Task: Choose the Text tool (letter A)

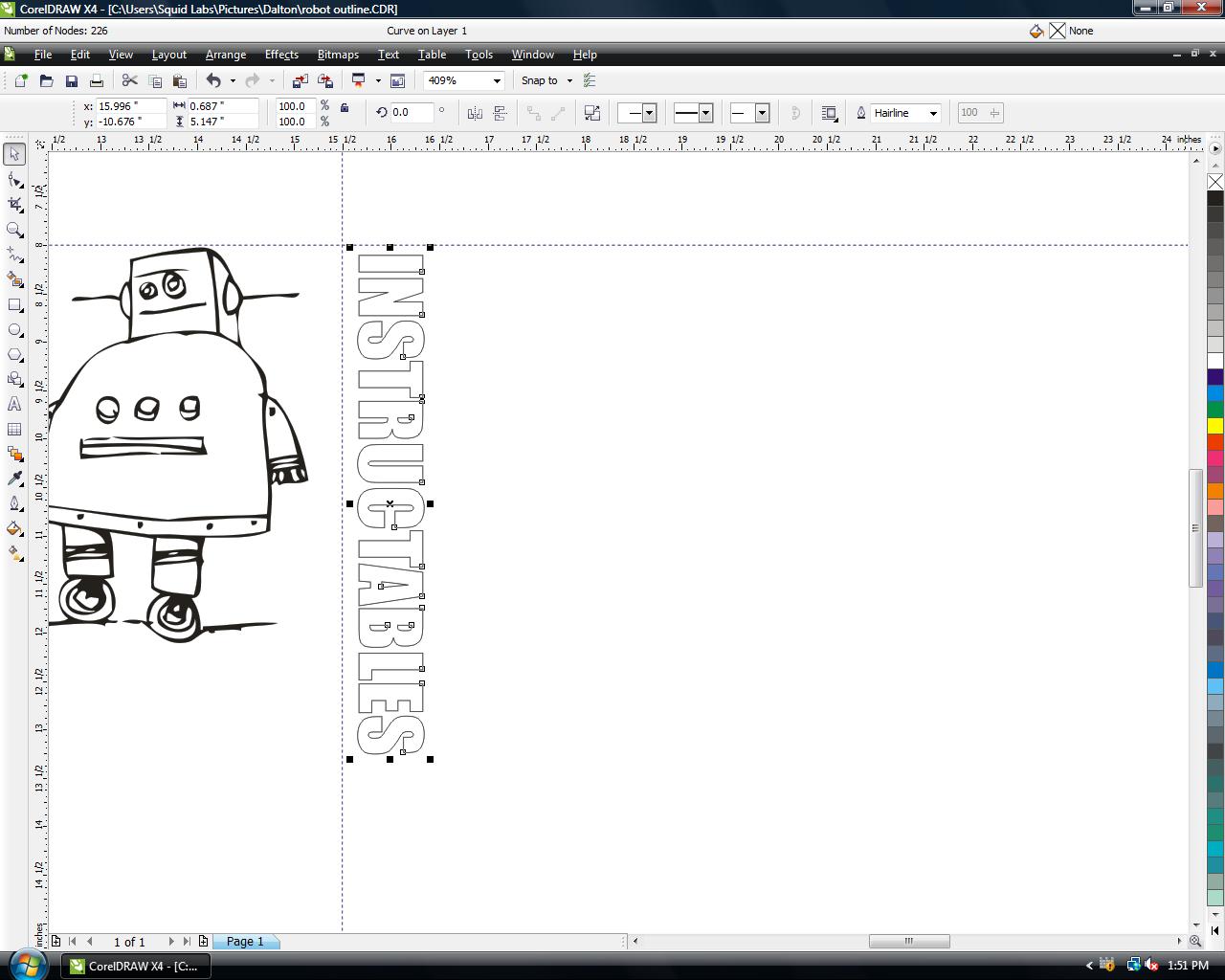Action: point(14,404)
